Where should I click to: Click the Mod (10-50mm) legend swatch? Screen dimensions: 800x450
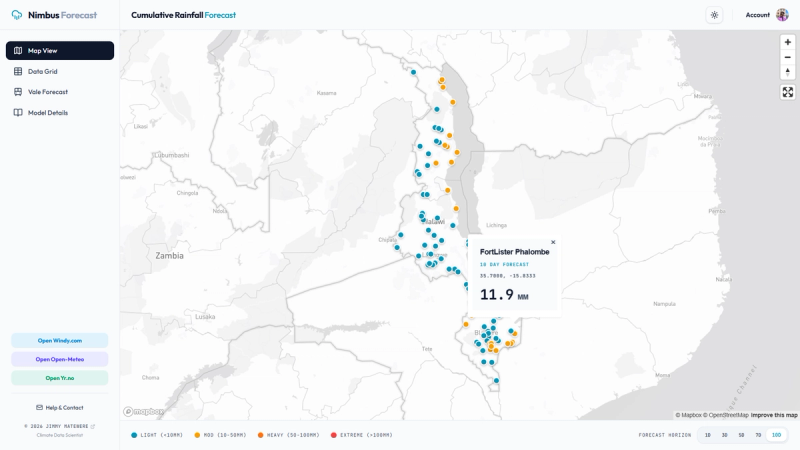[x=197, y=435]
